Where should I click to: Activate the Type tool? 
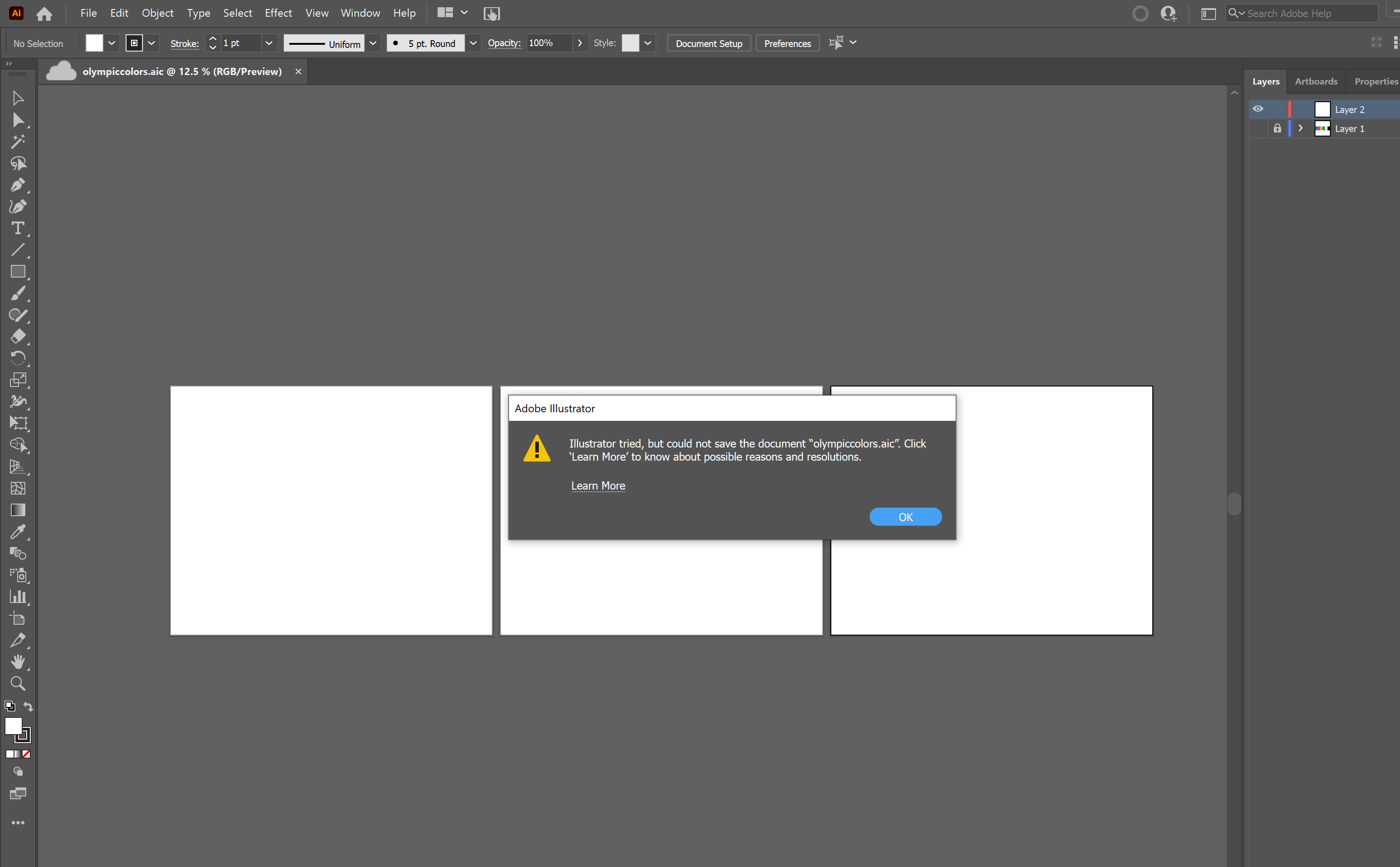click(19, 228)
